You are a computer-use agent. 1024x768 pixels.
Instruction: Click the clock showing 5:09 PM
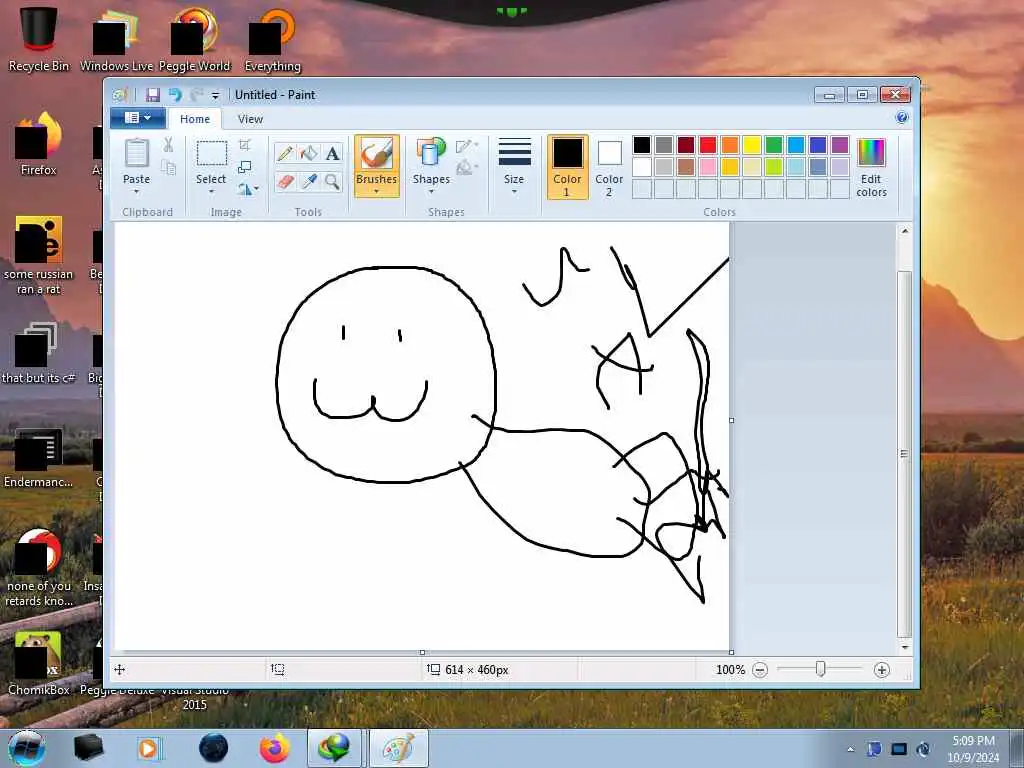pyautogui.click(x=973, y=741)
